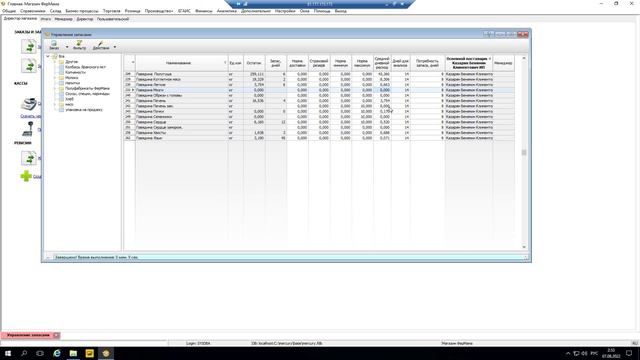Open Task View on taskbar

40,353
